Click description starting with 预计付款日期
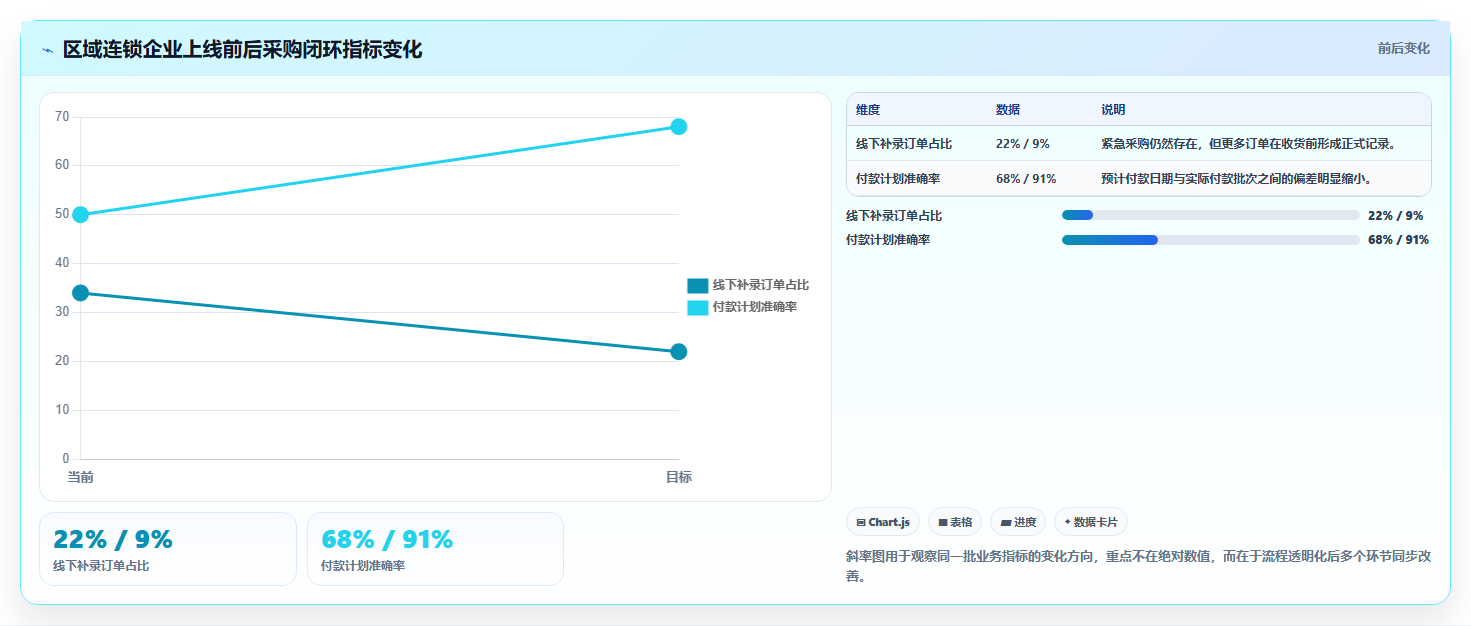The height and width of the screenshot is (626, 1471). 1236,179
